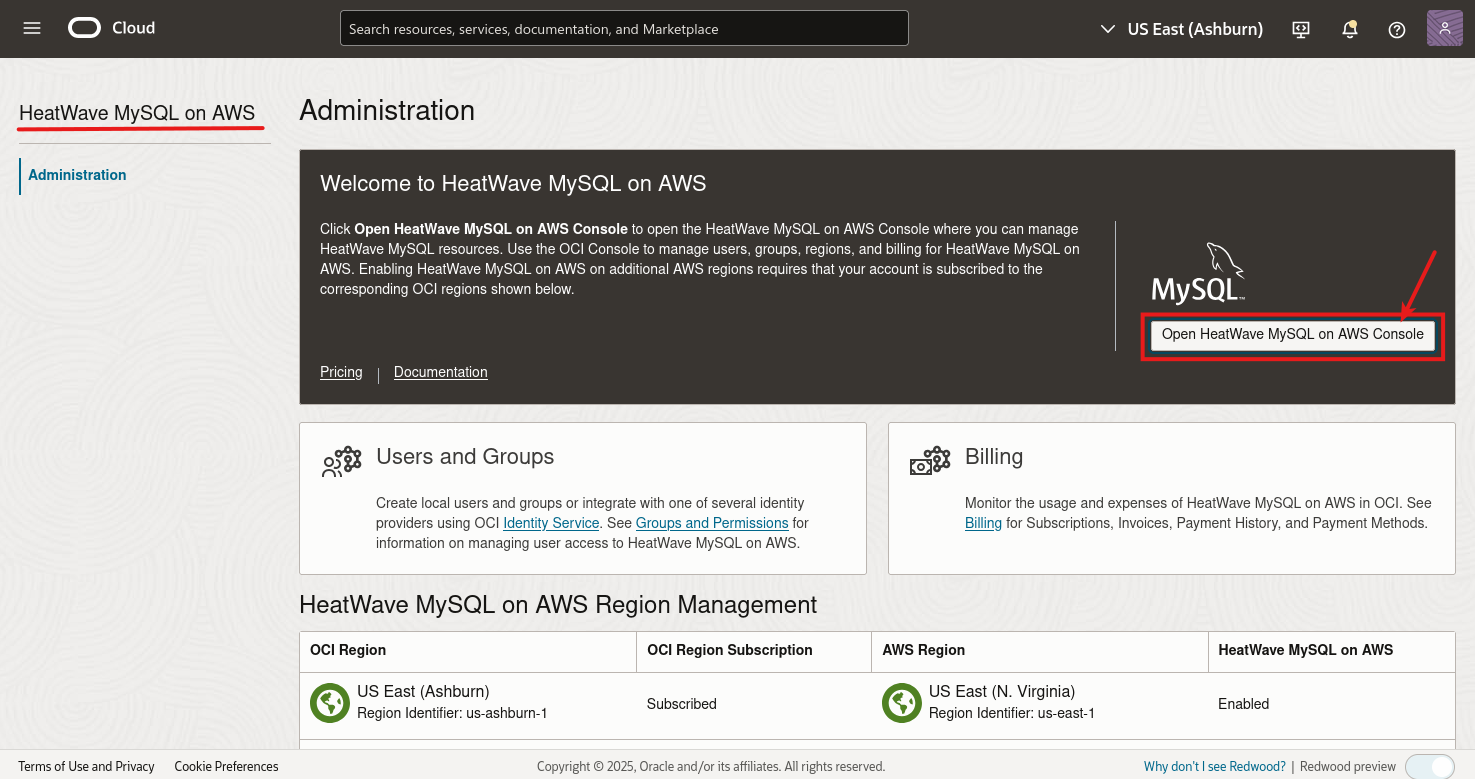Open Cookie Preferences in the footer
The height and width of the screenshot is (779, 1475).
click(x=226, y=766)
